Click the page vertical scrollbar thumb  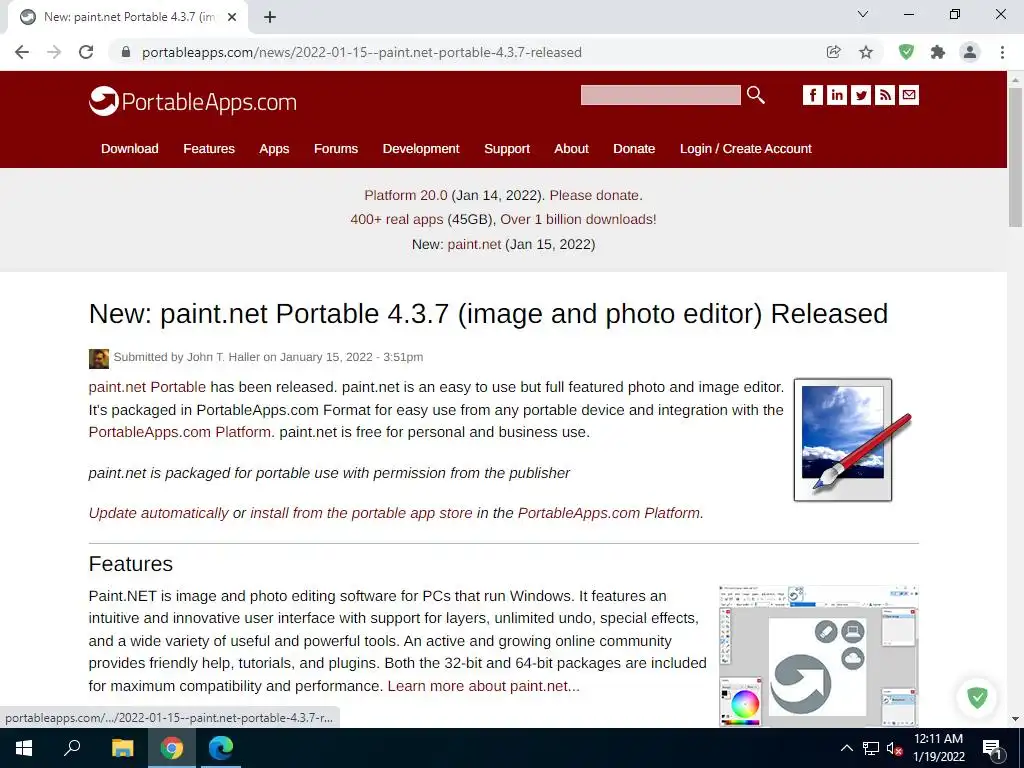click(1016, 157)
